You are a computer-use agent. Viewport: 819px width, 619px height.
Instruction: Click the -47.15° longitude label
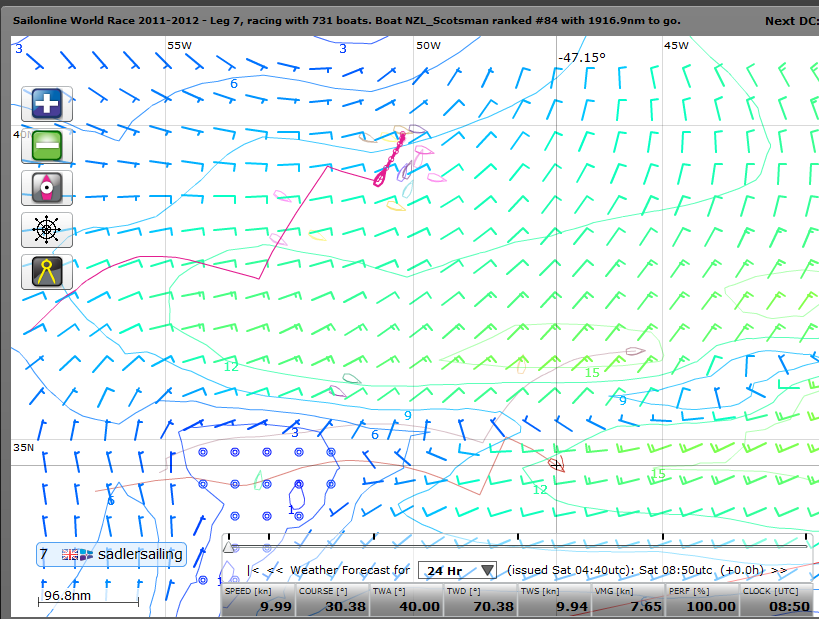pyautogui.click(x=581, y=57)
